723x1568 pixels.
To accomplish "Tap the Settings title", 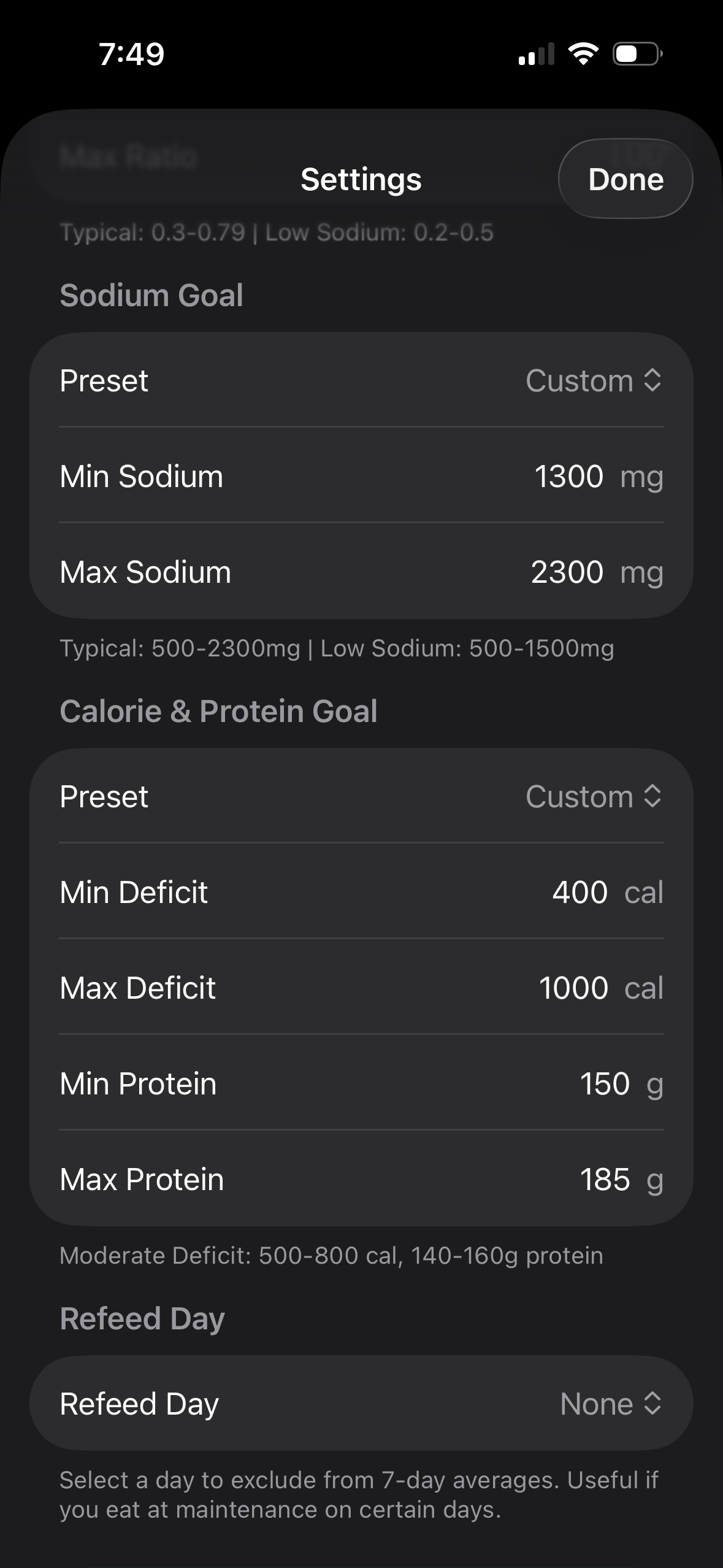I will 361,179.
